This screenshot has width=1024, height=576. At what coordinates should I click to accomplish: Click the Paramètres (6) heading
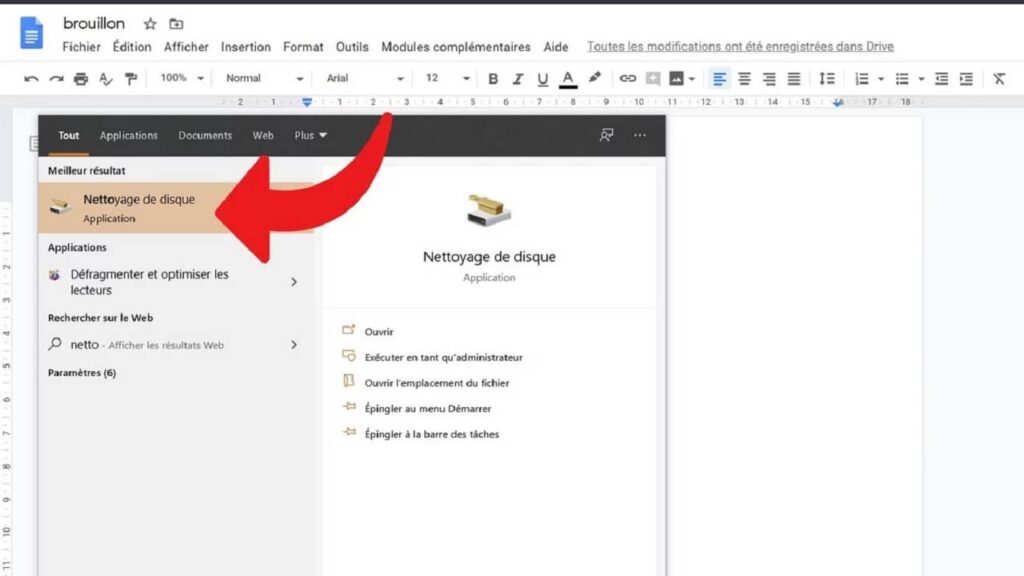[x=82, y=373]
